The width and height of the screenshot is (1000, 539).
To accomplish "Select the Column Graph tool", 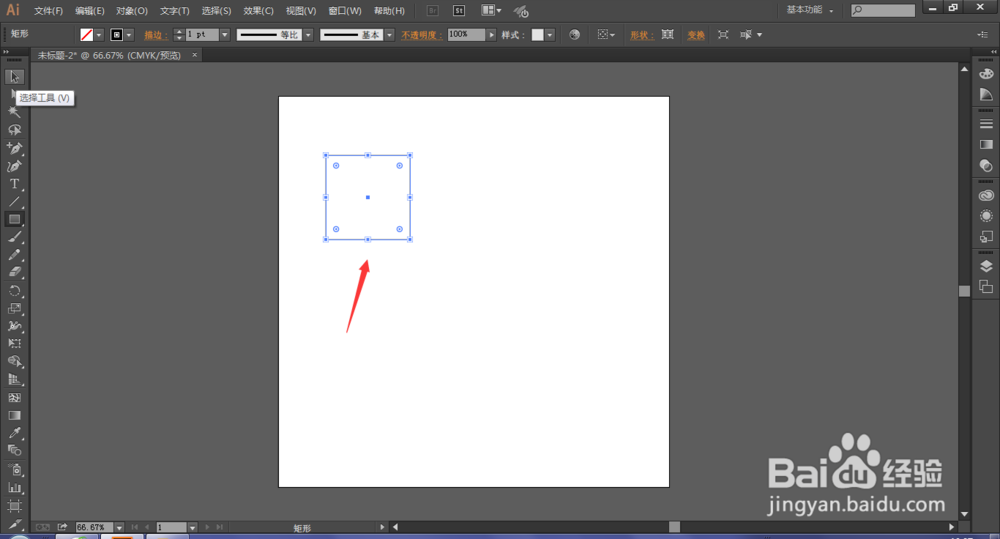I will (14, 488).
